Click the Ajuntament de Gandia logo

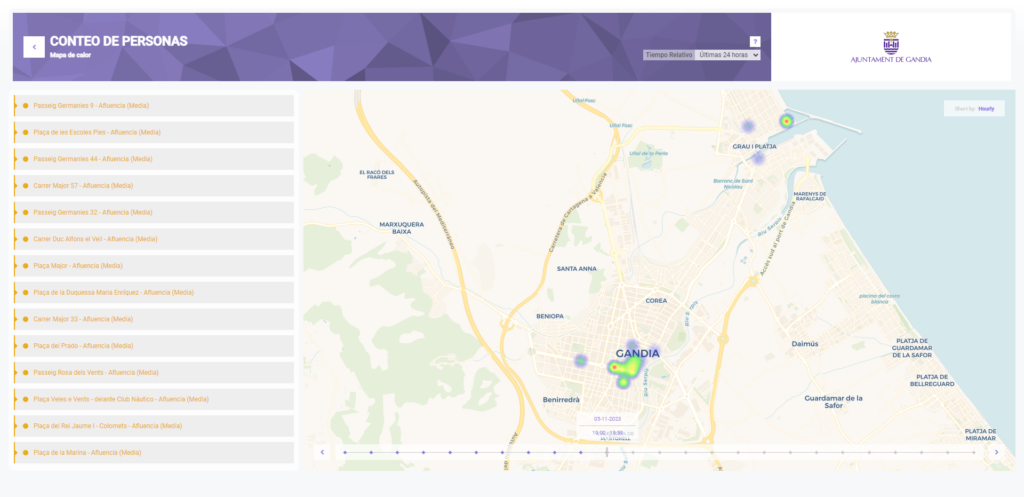(890, 47)
